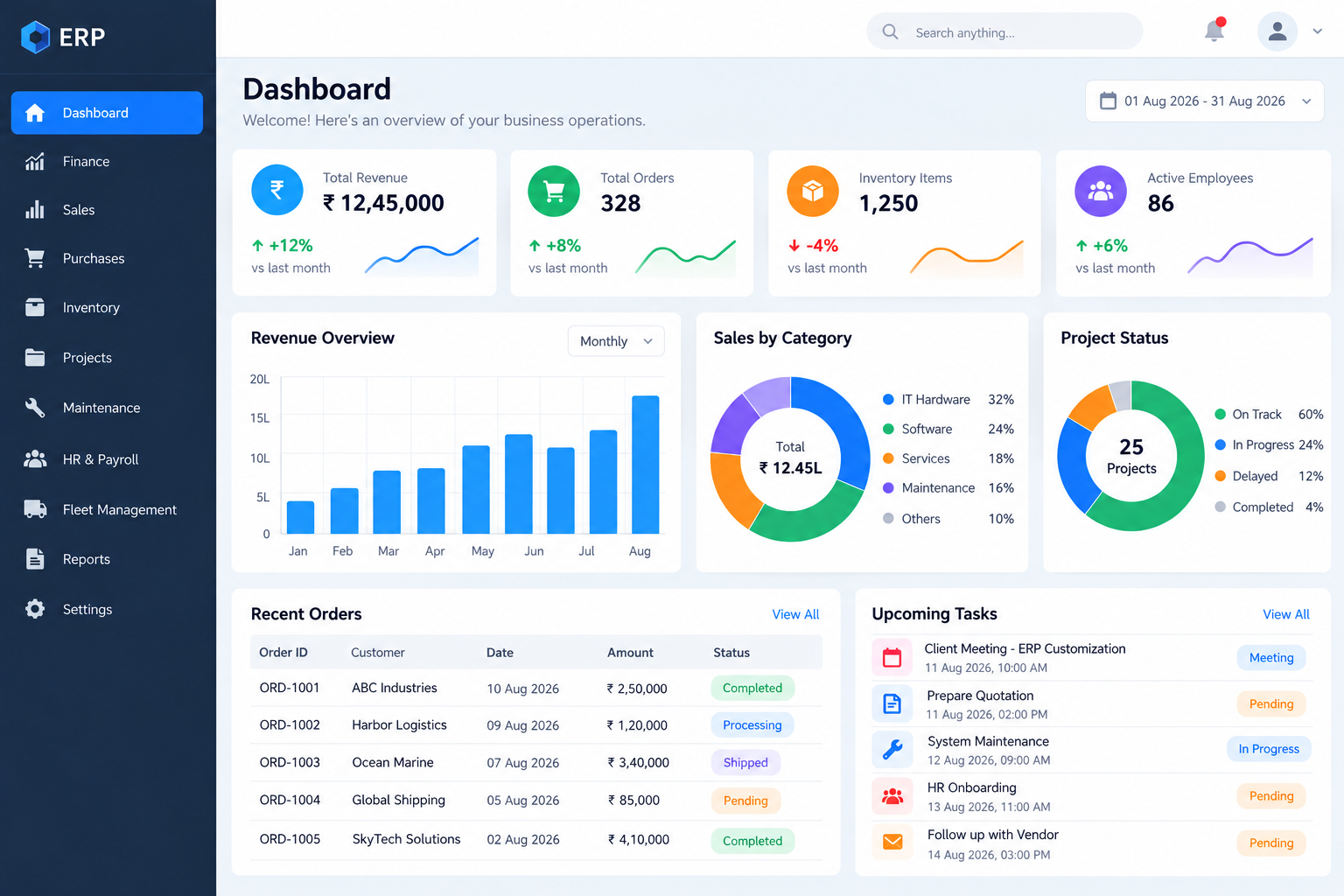The width and height of the screenshot is (1344, 896).
Task: Expand the profile menu chevron
Action: [x=1317, y=31]
